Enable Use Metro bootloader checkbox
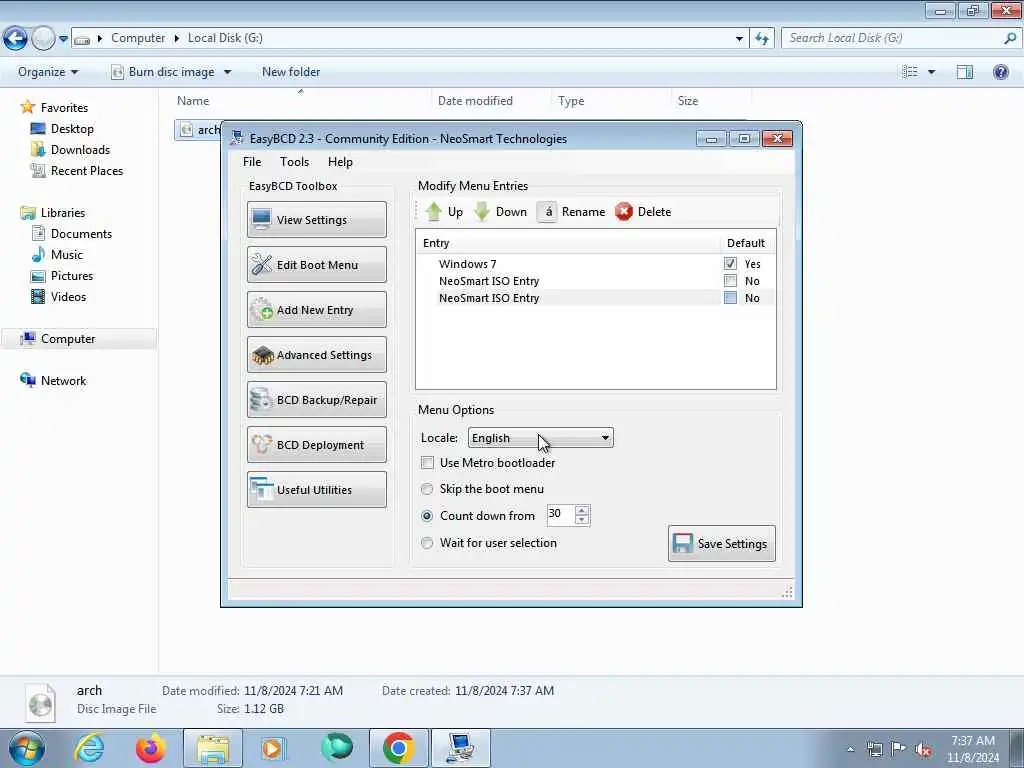Image resolution: width=1024 pixels, height=768 pixels. (427, 462)
